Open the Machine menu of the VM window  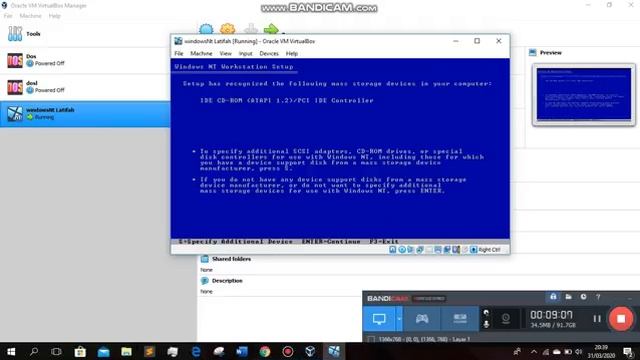coord(201,53)
